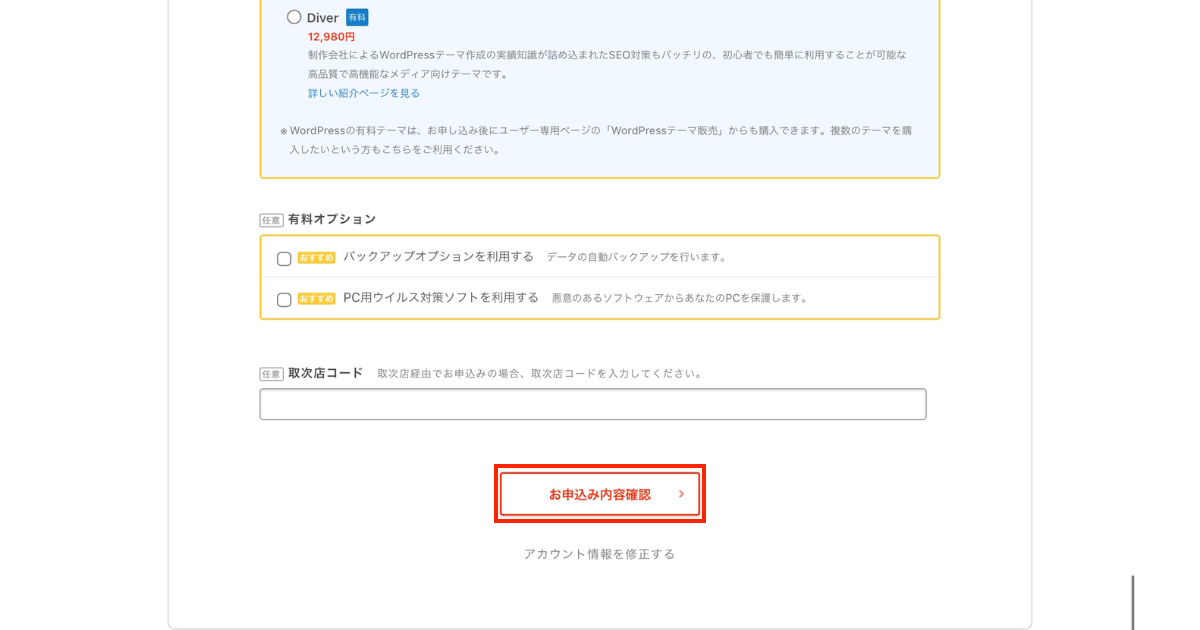Click the blue 有料 badge beside Diver
1200x630 pixels.
point(357,17)
